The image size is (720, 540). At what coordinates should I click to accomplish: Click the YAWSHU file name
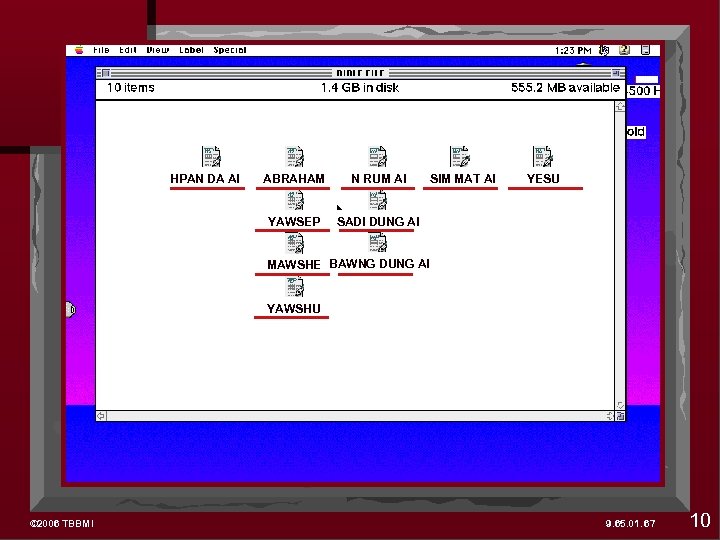pyautogui.click(x=294, y=309)
